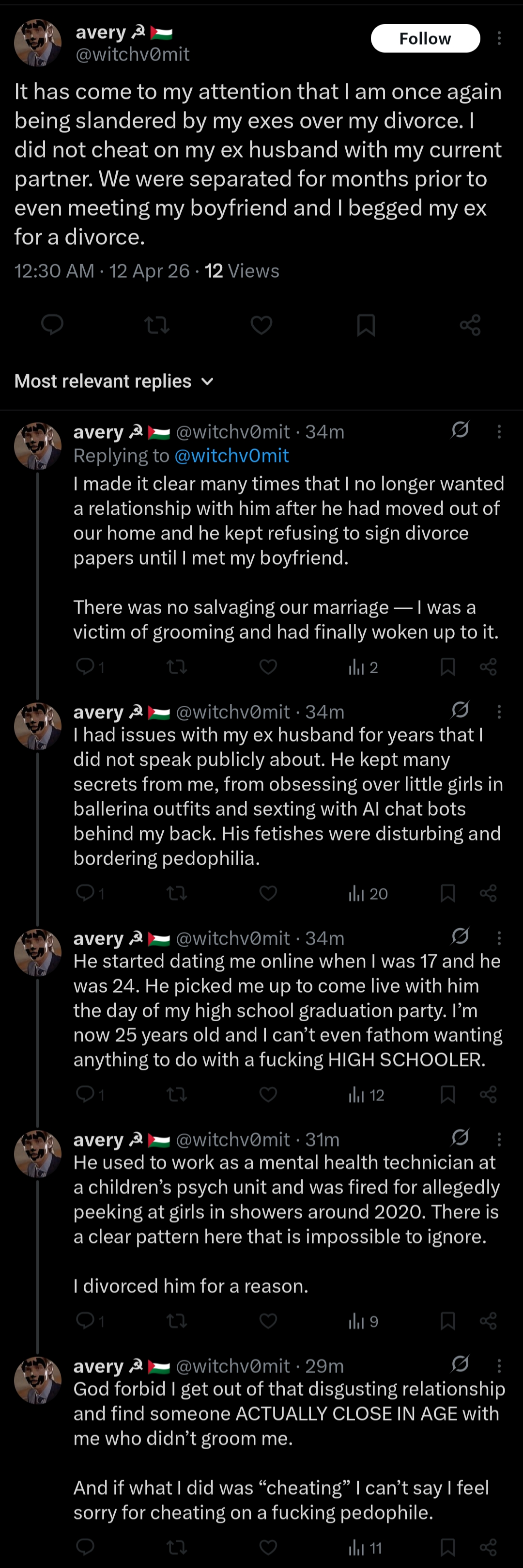Share the reply ending with woken up

(x=488, y=667)
